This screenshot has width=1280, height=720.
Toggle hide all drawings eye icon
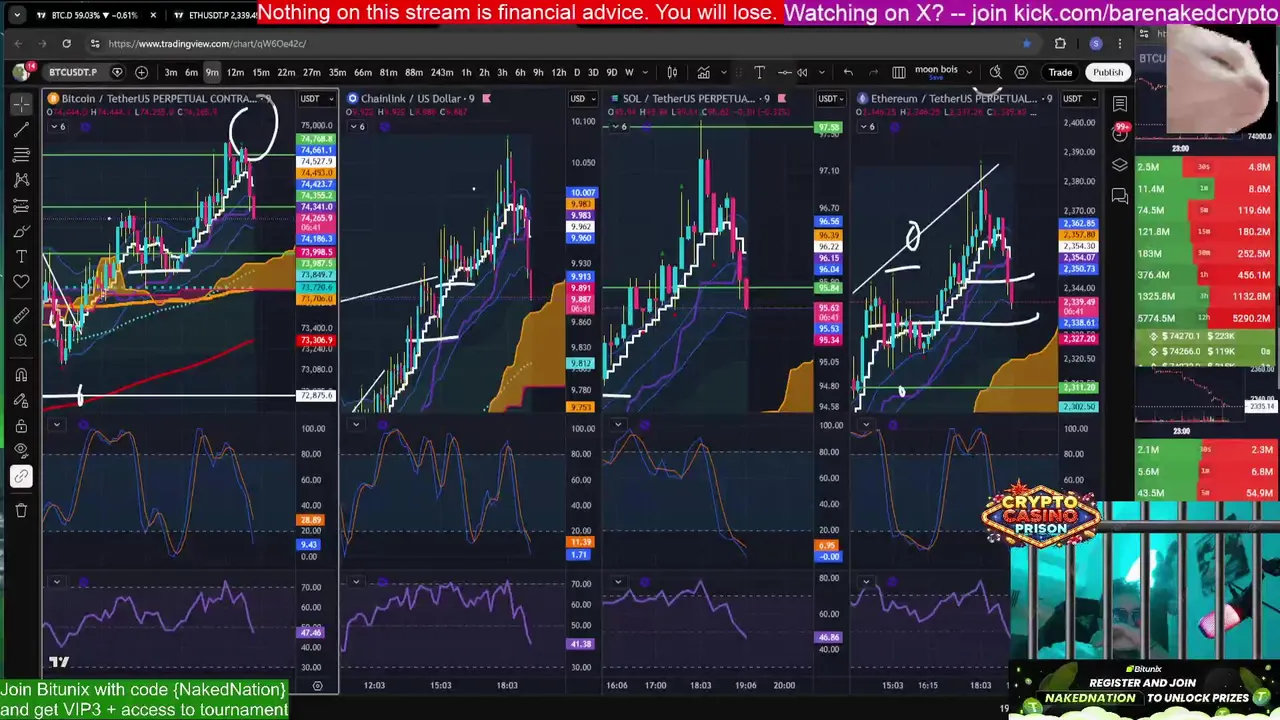pos(21,451)
